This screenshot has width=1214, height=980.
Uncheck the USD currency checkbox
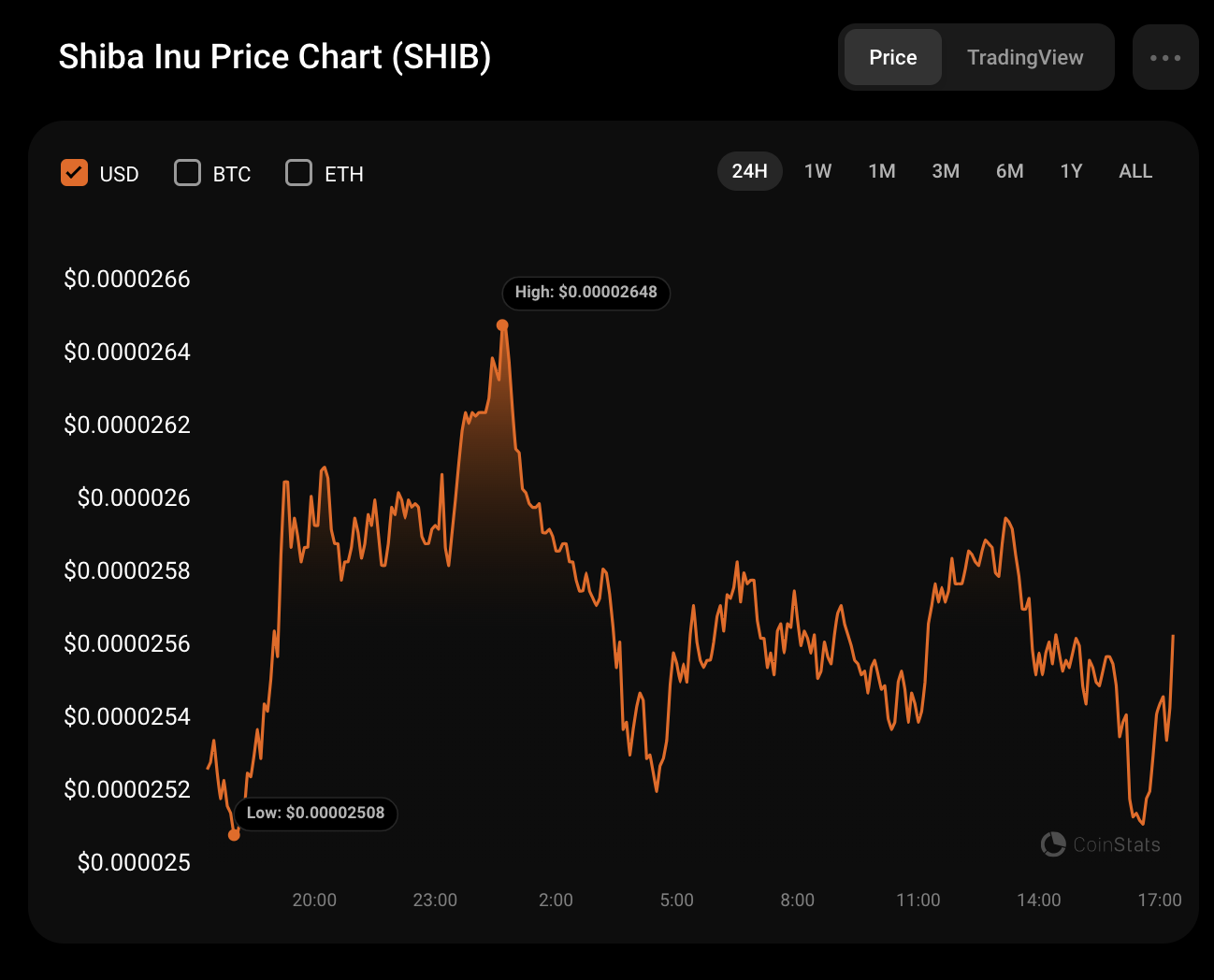(x=75, y=173)
